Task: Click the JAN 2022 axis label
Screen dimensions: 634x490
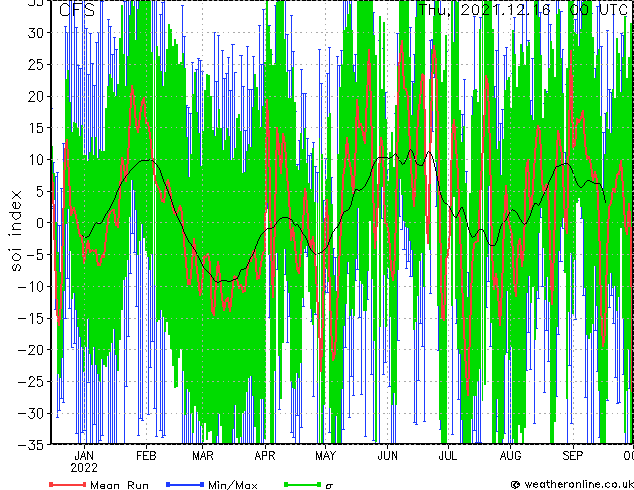Action: pos(84,462)
